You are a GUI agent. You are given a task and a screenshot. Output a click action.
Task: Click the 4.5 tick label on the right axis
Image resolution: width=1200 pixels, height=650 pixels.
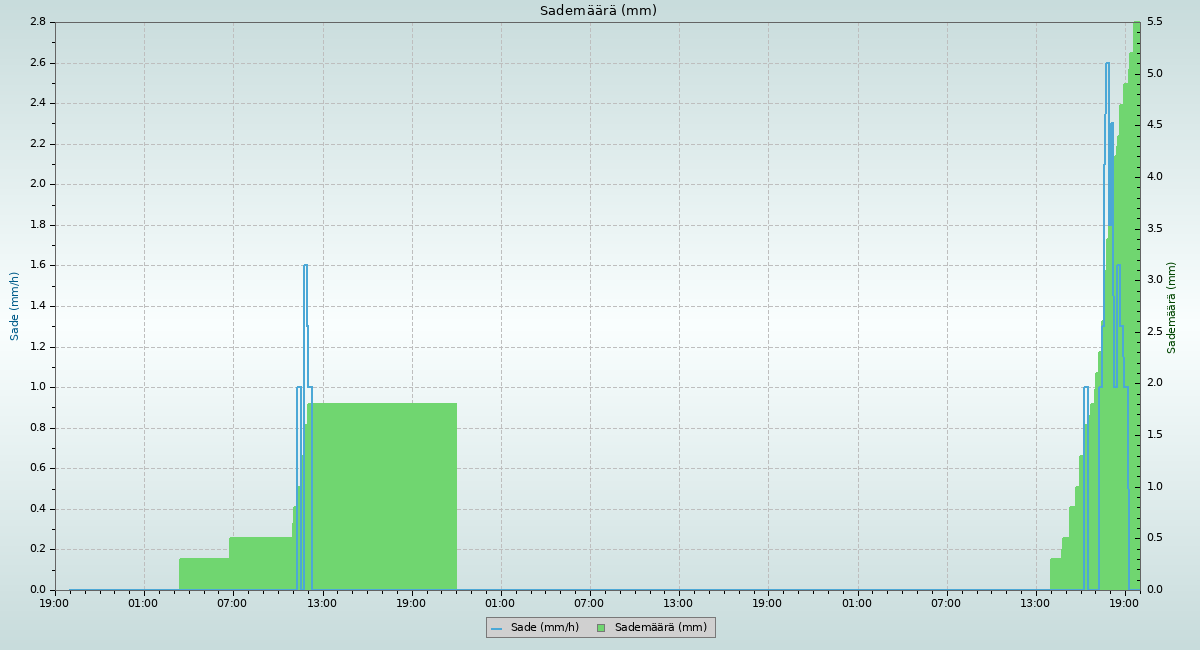point(1154,125)
